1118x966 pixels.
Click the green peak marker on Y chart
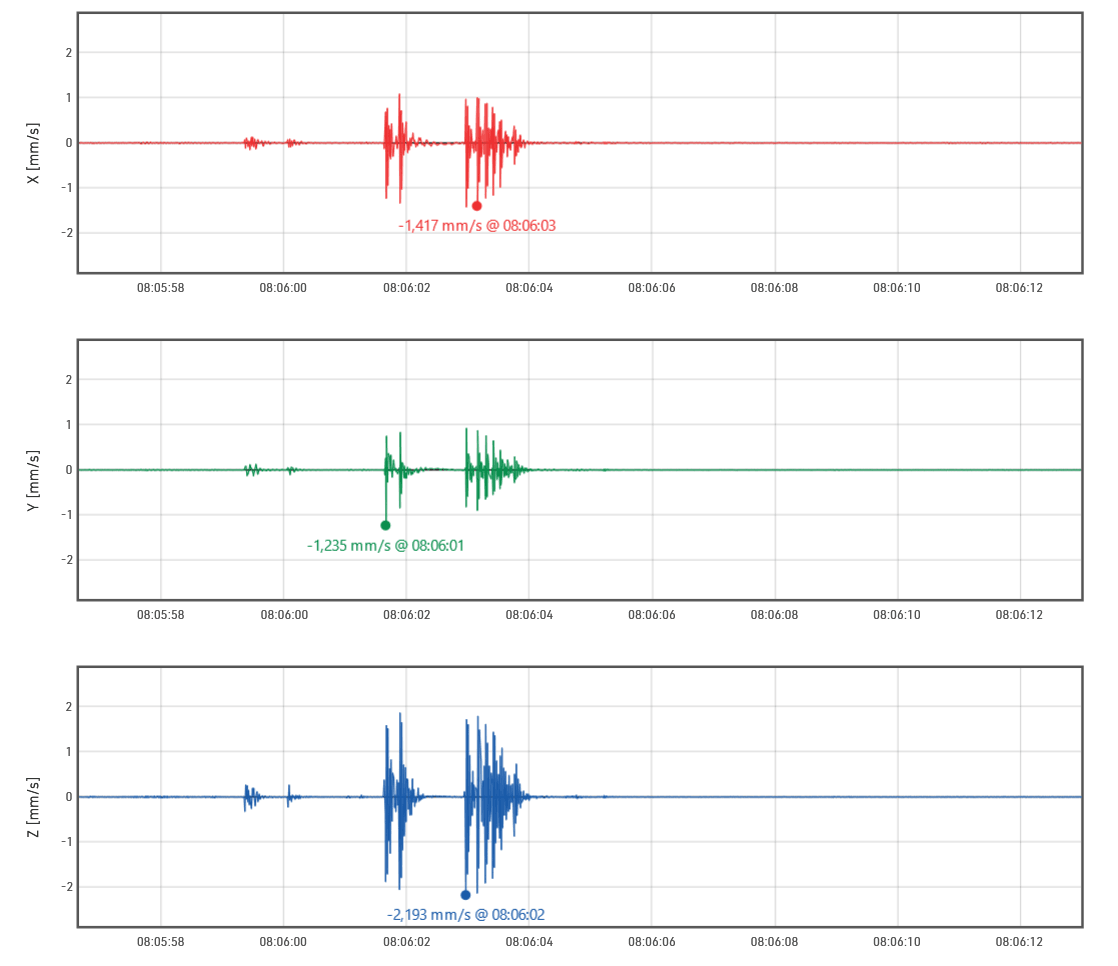coord(385,525)
